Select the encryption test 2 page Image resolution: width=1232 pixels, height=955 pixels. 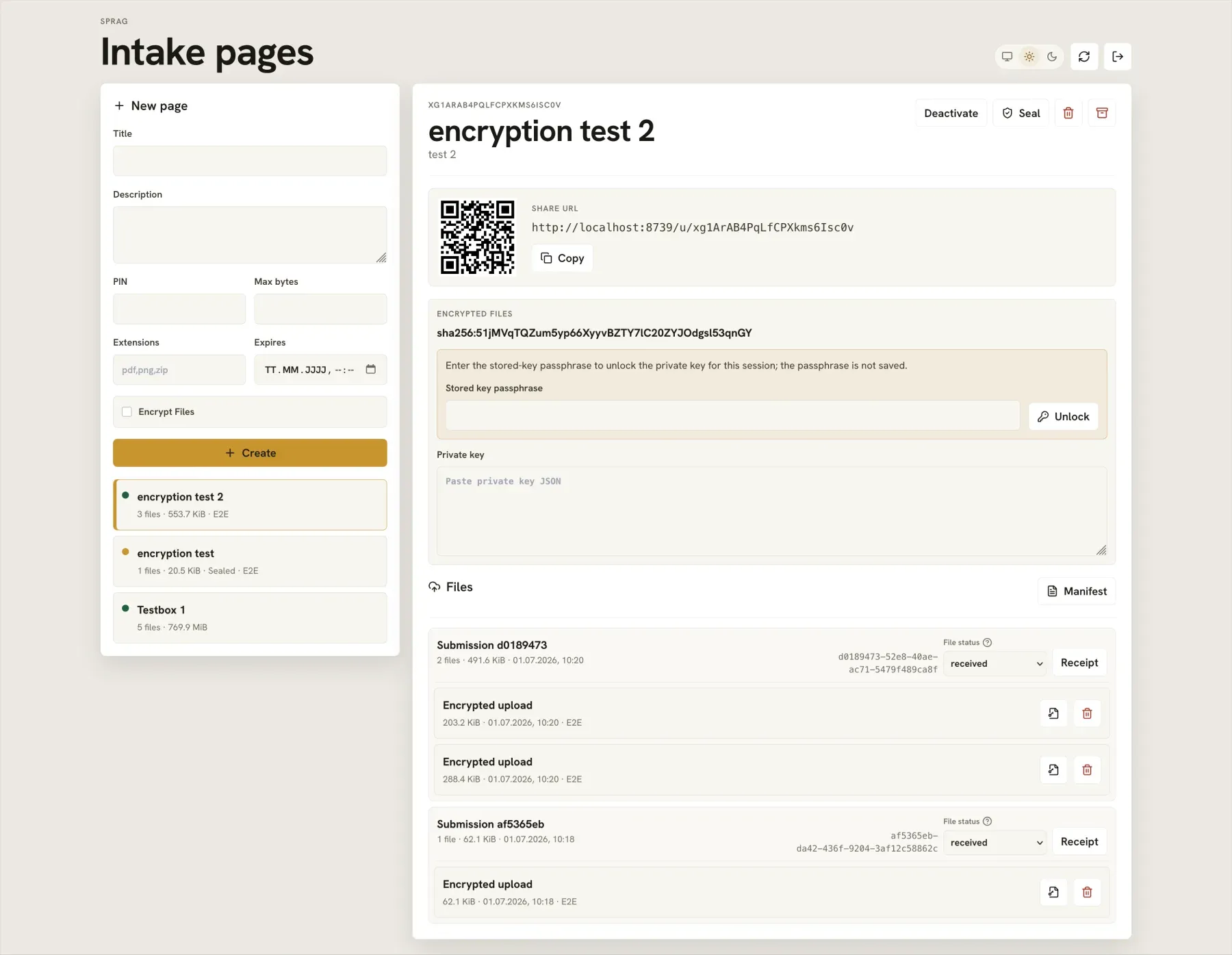250,505
